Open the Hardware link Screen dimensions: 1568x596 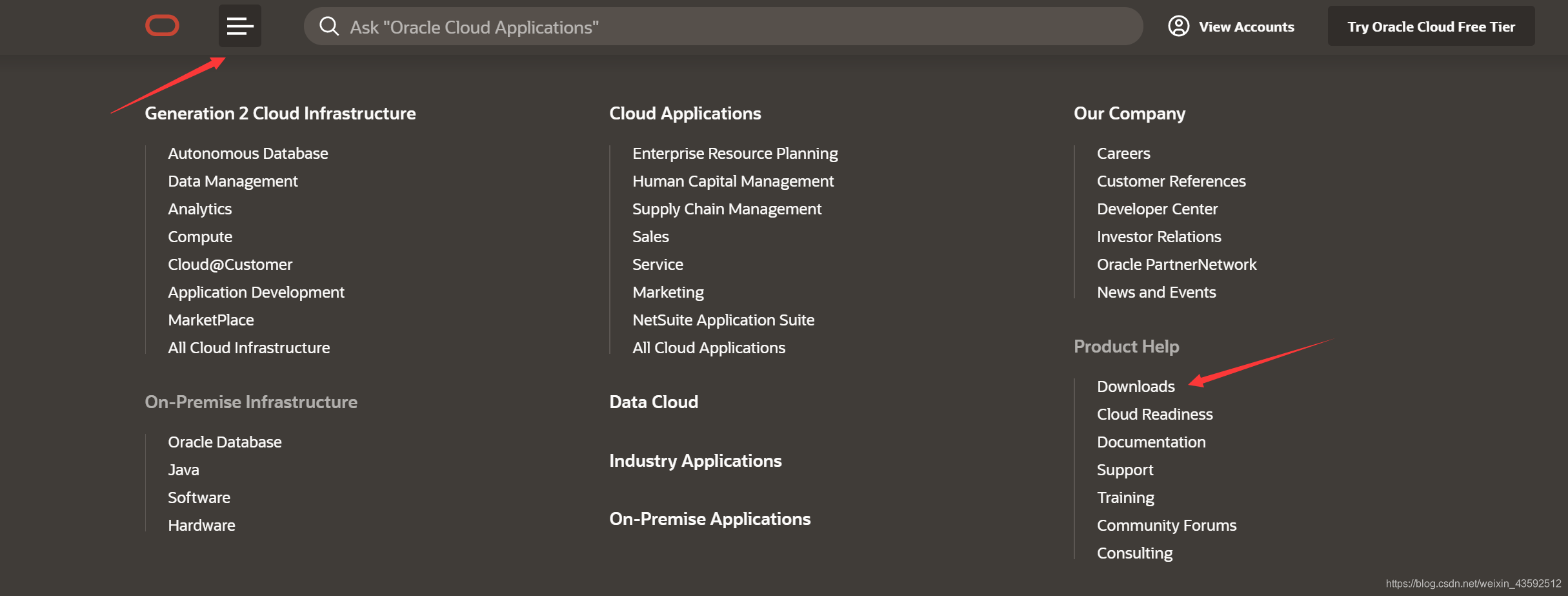click(201, 525)
